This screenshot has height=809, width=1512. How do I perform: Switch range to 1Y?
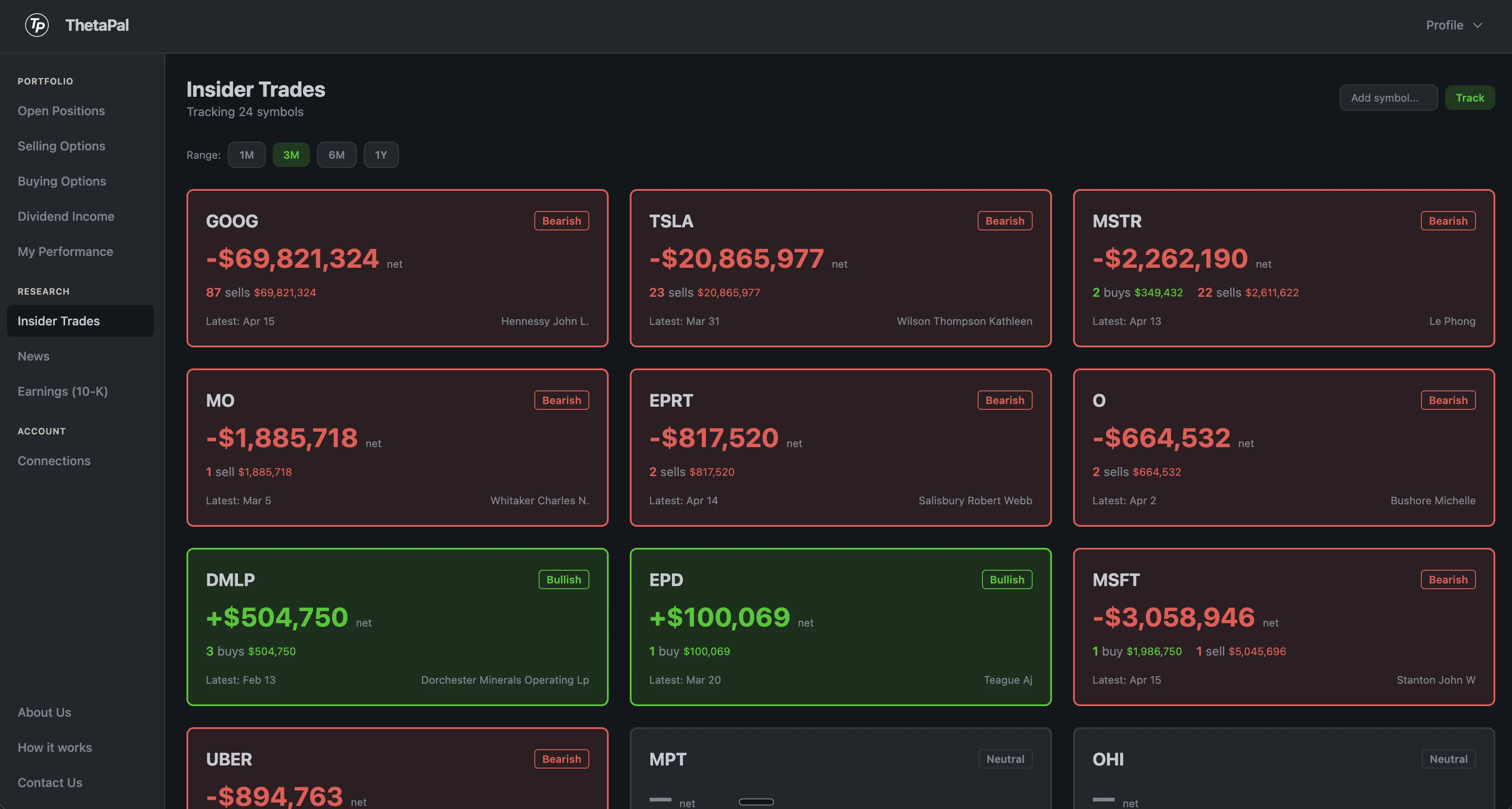[x=381, y=155]
